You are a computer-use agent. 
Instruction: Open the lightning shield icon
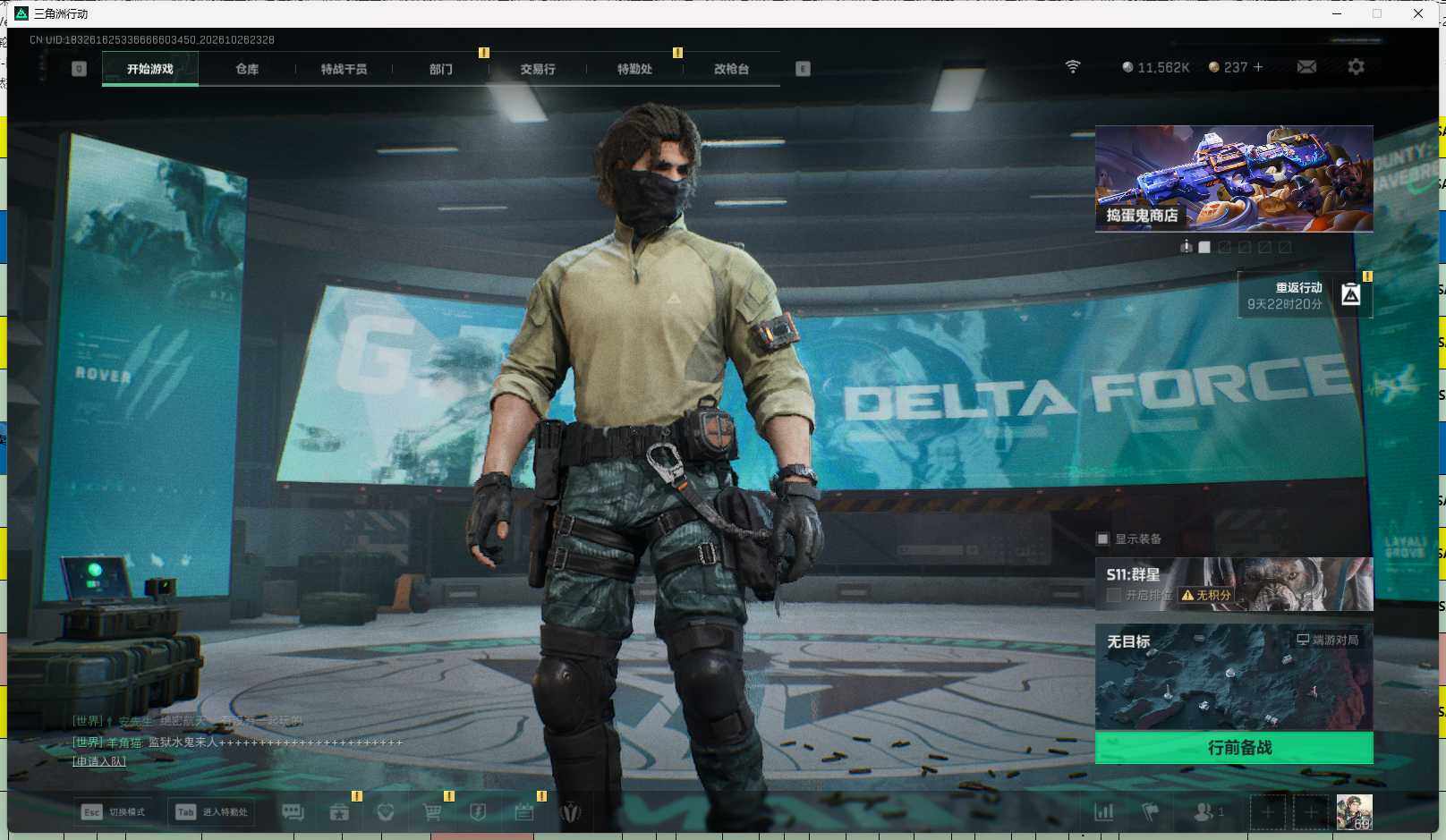click(478, 812)
